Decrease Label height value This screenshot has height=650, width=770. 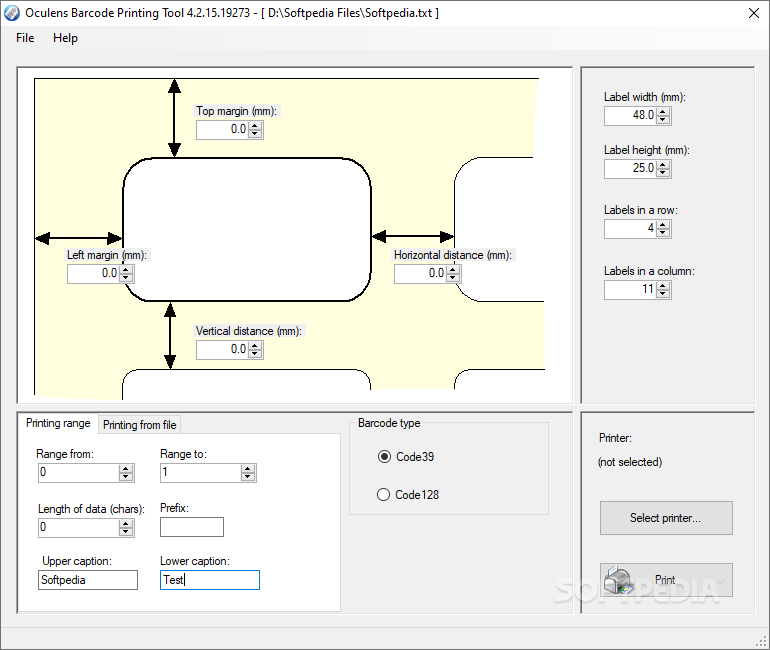[x=663, y=173]
